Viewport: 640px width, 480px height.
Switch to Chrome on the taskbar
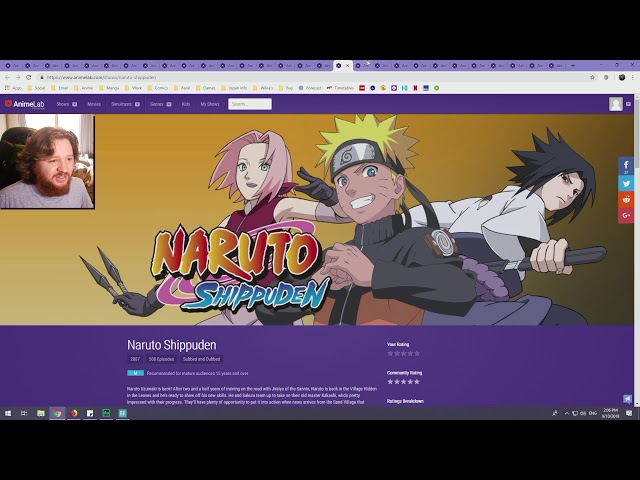57,413
